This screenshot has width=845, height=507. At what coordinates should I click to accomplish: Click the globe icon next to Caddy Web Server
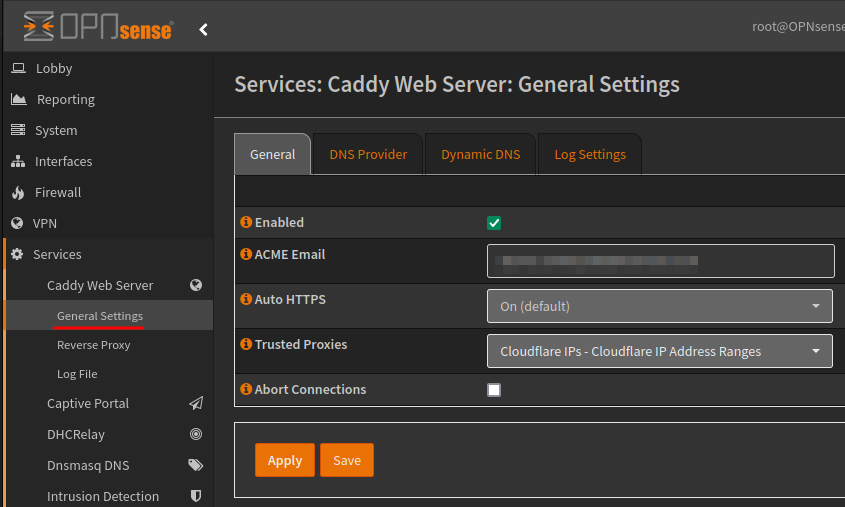click(x=196, y=285)
